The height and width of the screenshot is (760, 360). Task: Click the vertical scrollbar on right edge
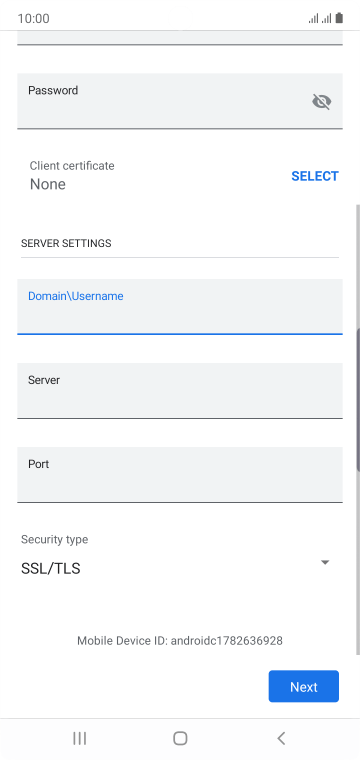[358, 400]
